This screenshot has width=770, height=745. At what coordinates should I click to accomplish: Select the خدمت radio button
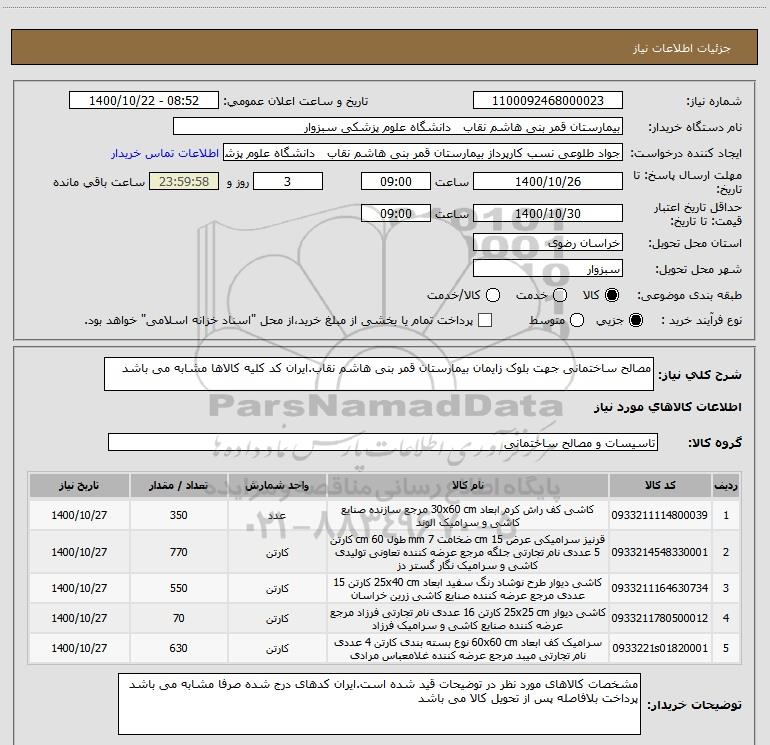coord(560,295)
